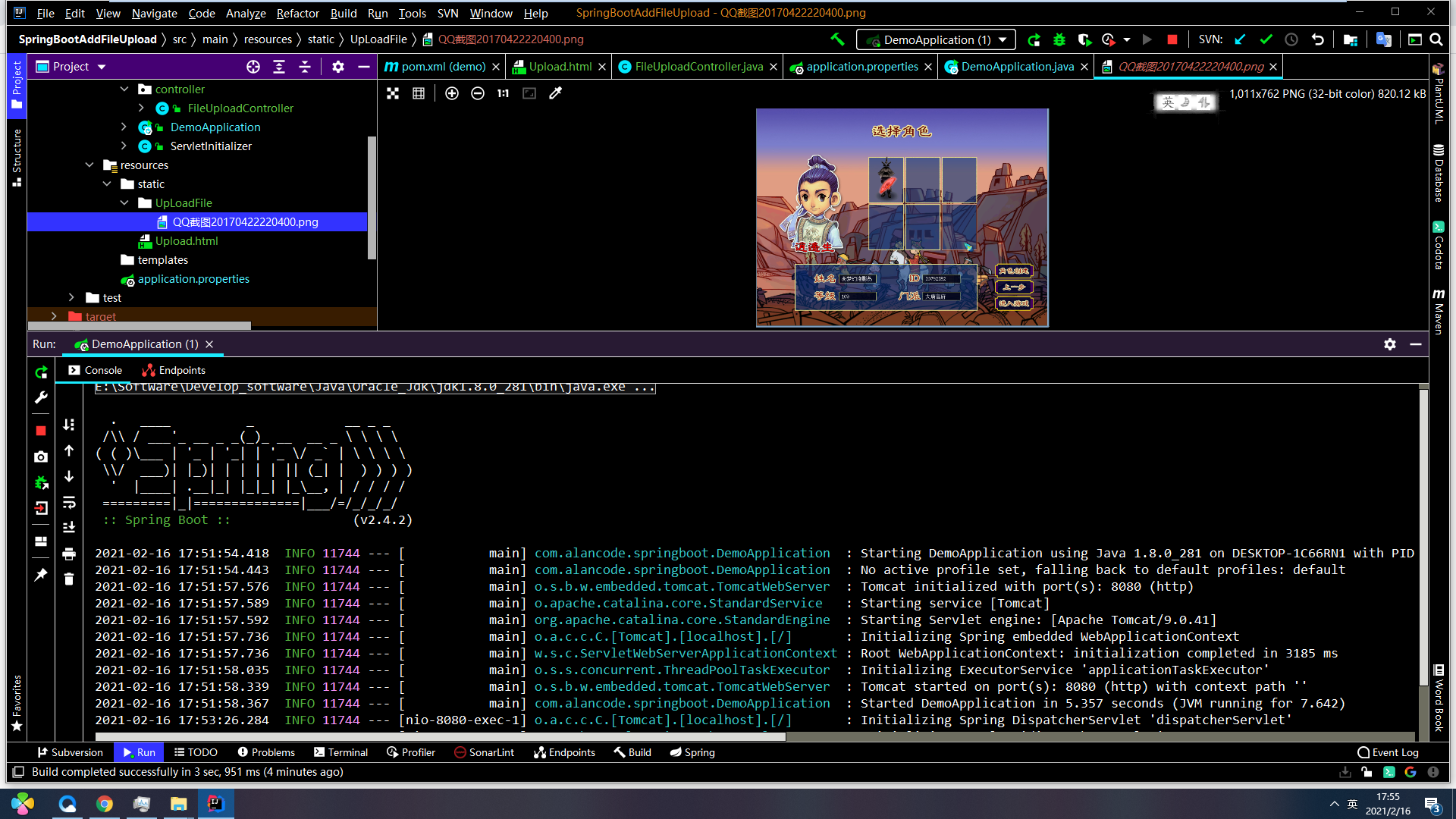Rerun DemoApplication from the main toolbar
The height and width of the screenshot is (819, 1456).
pos(1034,39)
